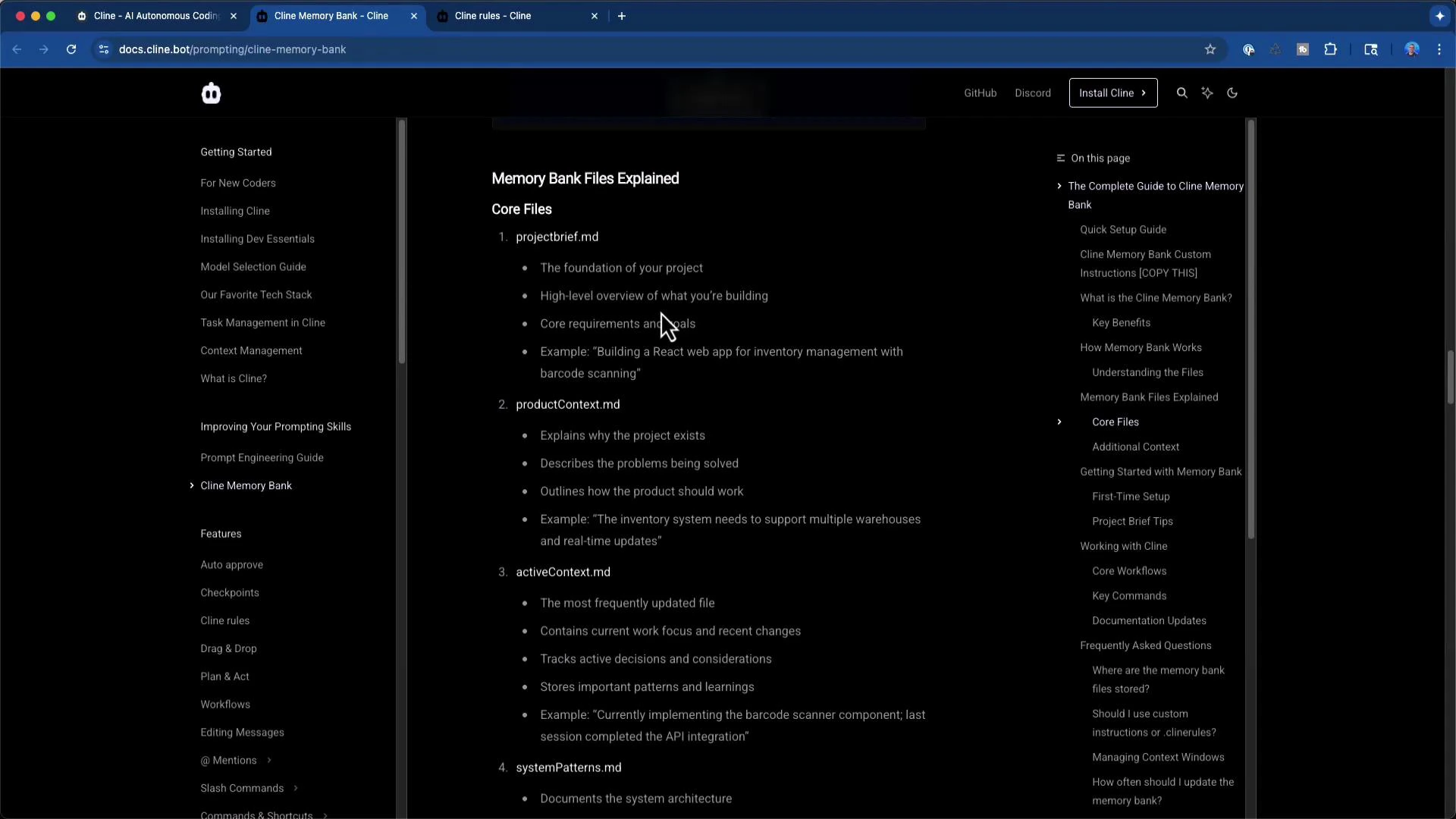Open the GitHub link in the header
1456x819 pixels.
980,93
